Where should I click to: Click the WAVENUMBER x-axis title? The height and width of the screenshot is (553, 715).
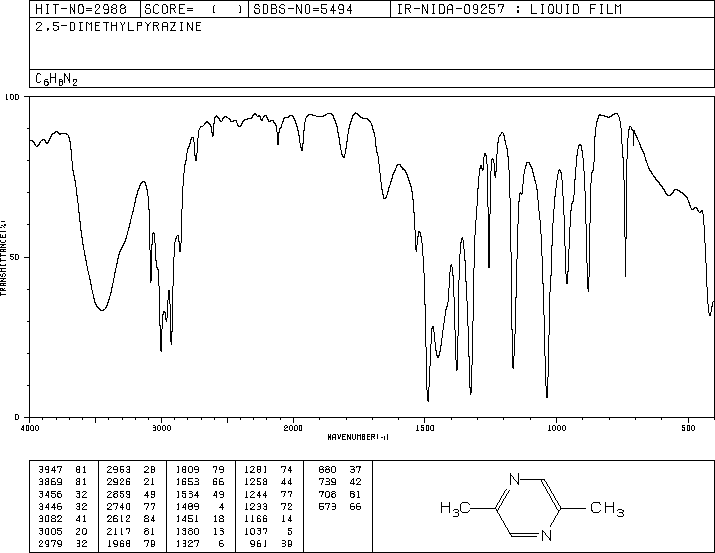[x=358, y=437]
